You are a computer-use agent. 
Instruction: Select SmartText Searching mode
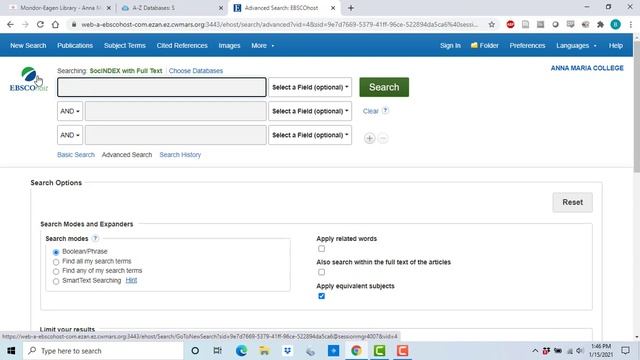[x=56, y=281]
